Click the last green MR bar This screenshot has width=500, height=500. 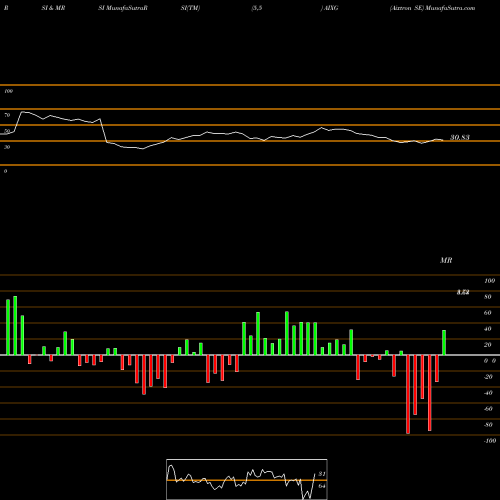(444, 343)
